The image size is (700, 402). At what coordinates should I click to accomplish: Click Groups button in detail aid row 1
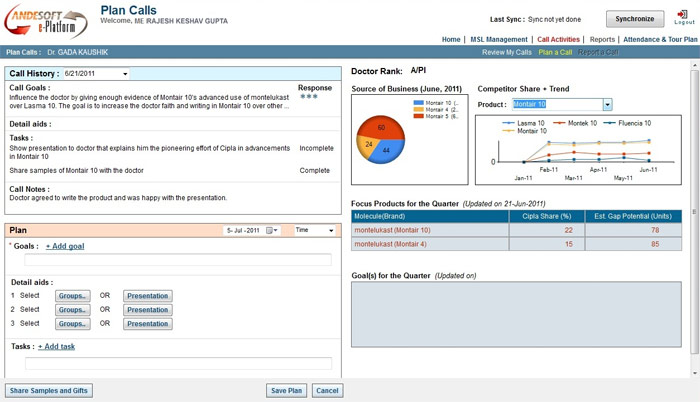[x=73, y=296]
